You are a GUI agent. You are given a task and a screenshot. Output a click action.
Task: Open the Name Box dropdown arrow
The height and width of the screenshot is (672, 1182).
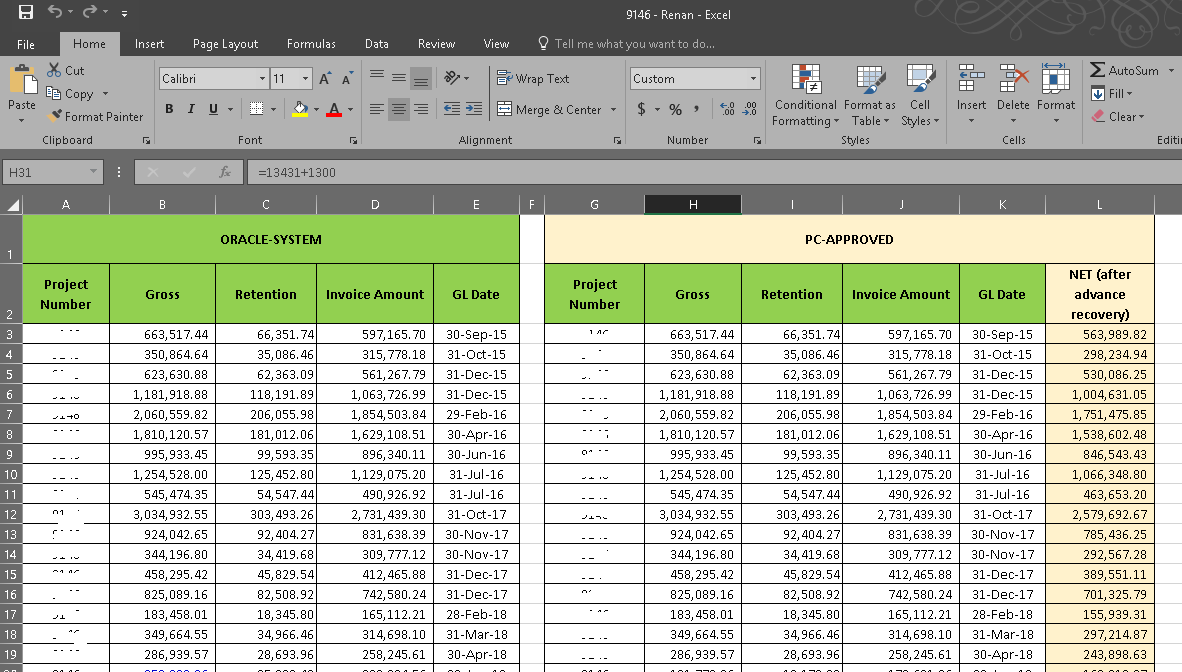point(94,172)
